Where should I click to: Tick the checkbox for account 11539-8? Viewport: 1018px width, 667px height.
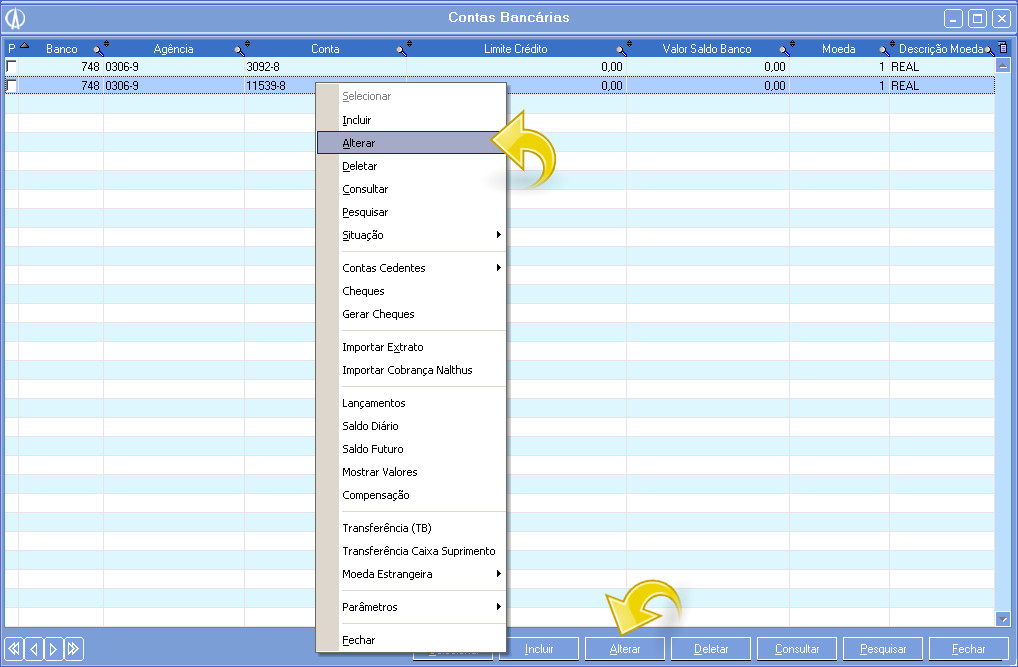[x=11, y=85]
